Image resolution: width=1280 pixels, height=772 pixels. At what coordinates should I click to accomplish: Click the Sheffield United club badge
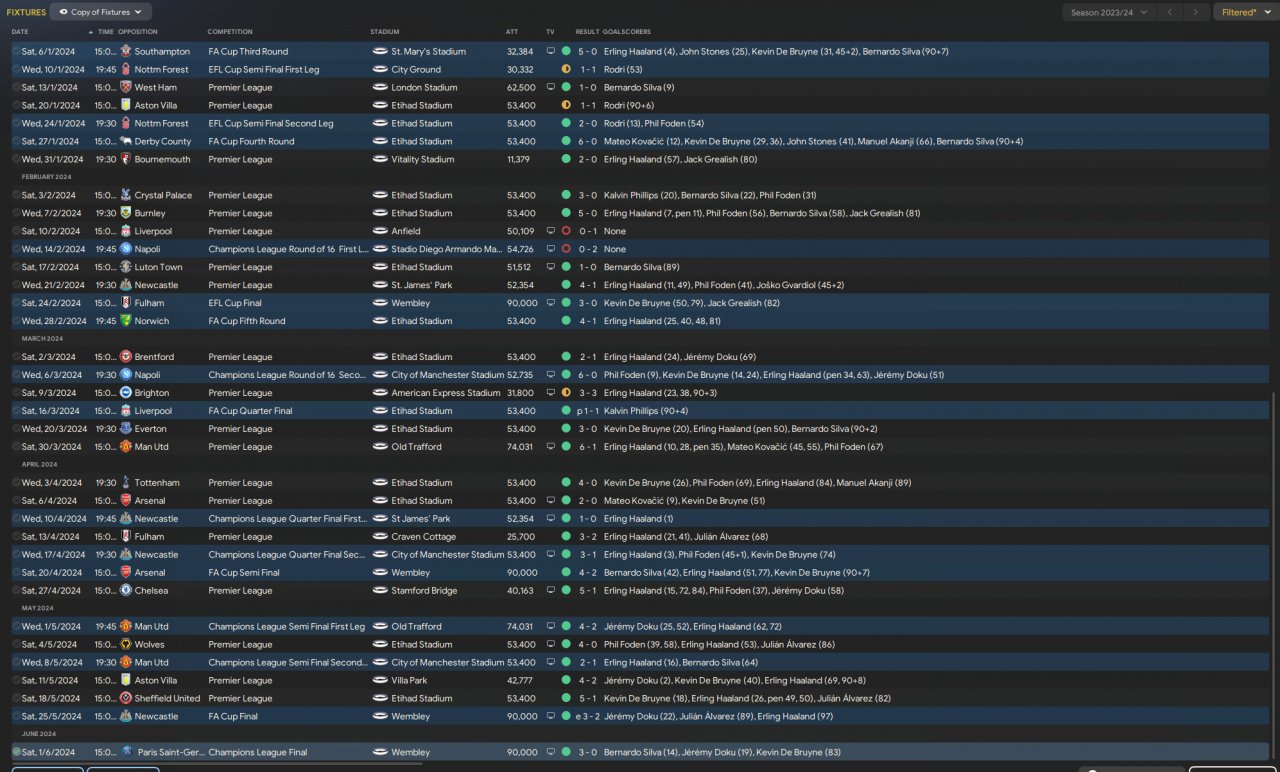click(x=126, y=699)
